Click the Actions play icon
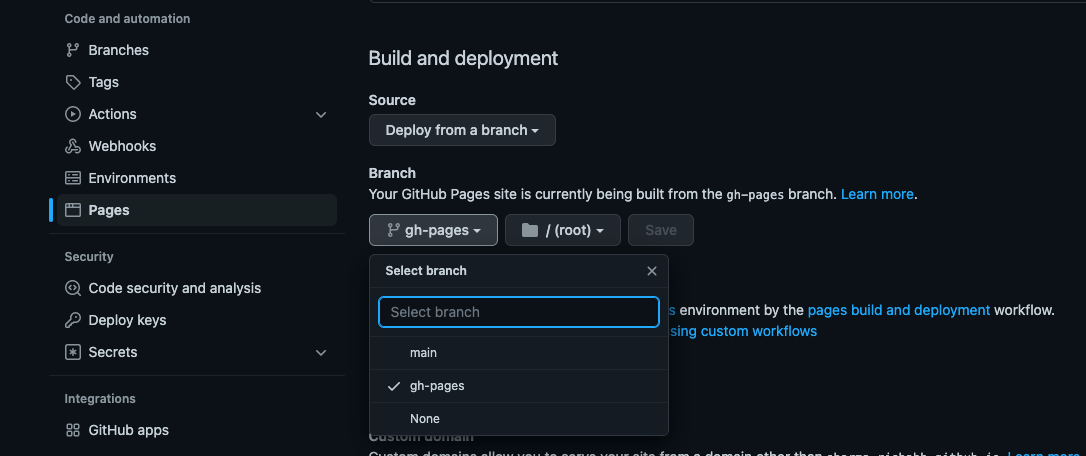The width and height of the screenshot is (1086, 456). click(72, 114)
